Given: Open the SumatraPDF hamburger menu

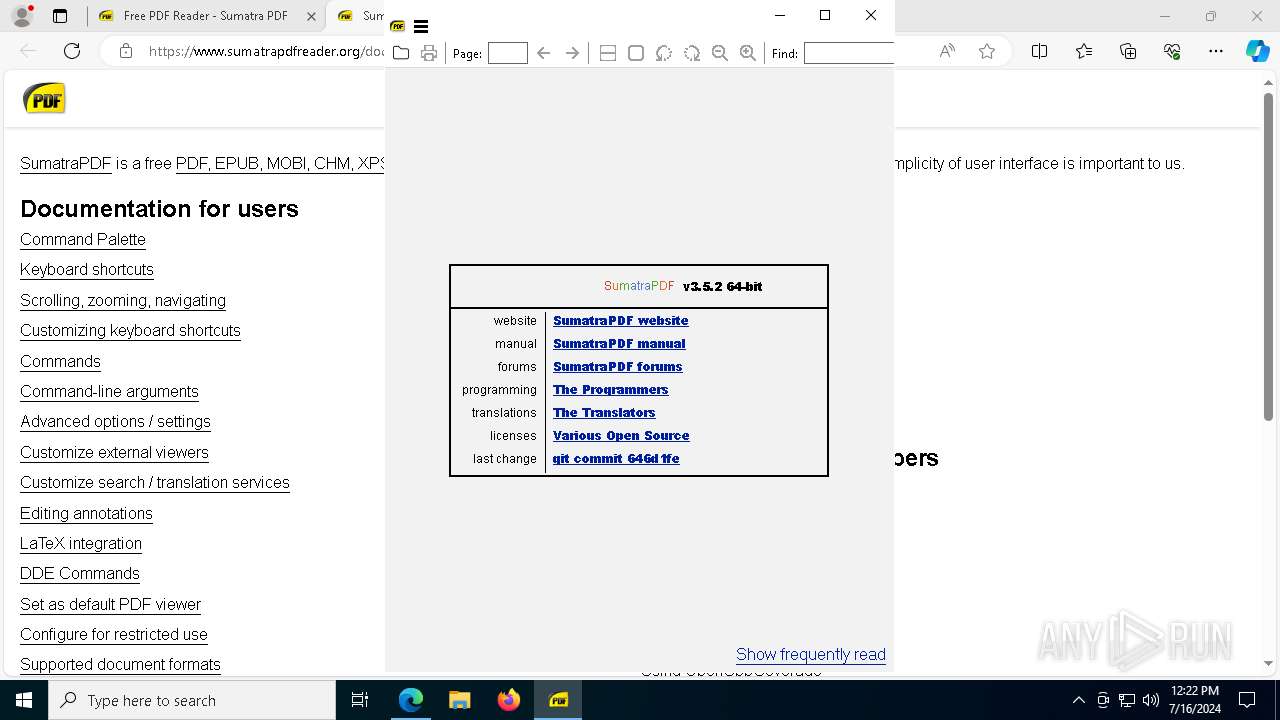Looking at the screenshot, I should tap(421, 27).
